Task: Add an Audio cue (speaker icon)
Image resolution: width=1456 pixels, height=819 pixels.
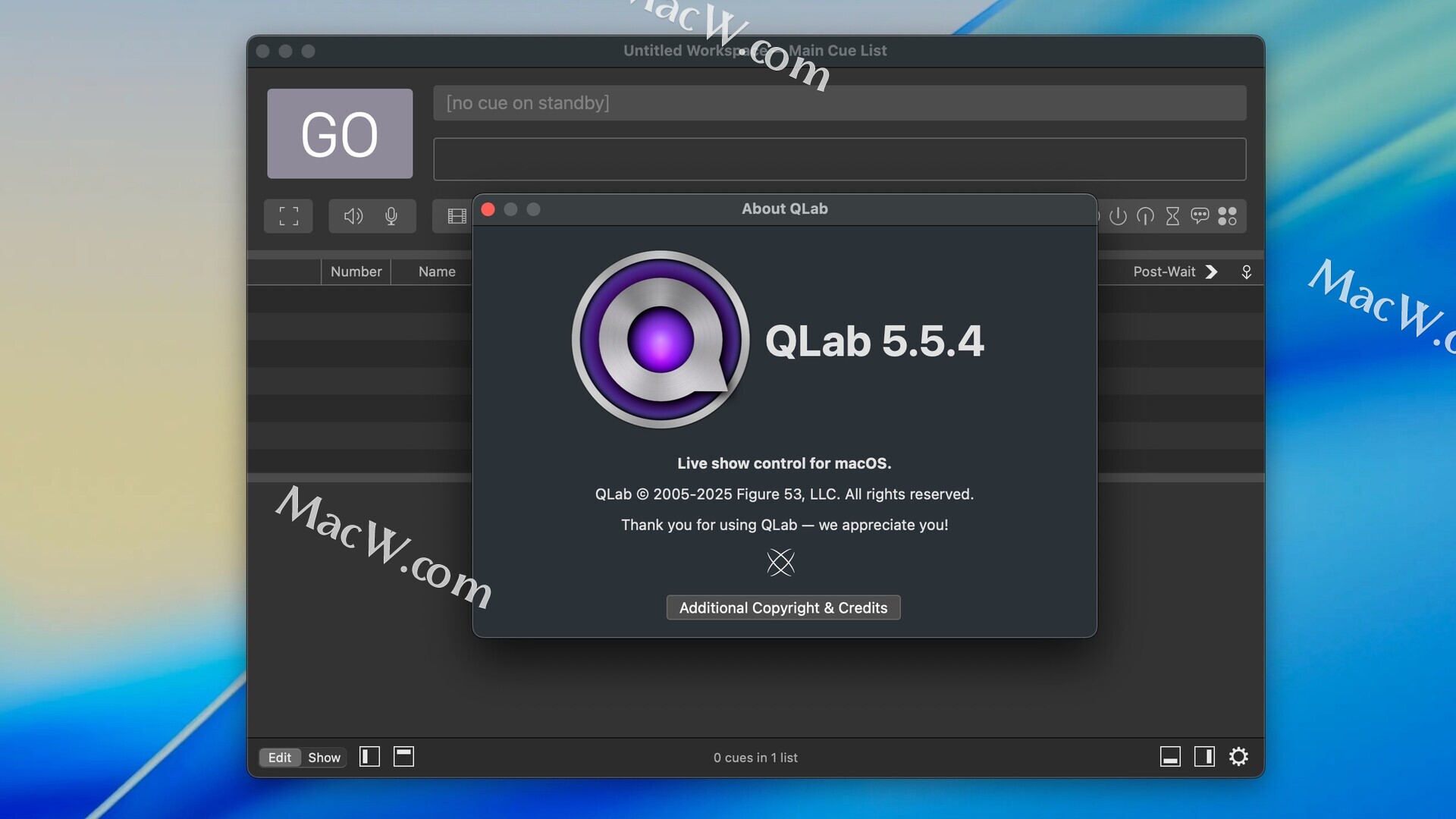Action: click(x=353, y=216)
